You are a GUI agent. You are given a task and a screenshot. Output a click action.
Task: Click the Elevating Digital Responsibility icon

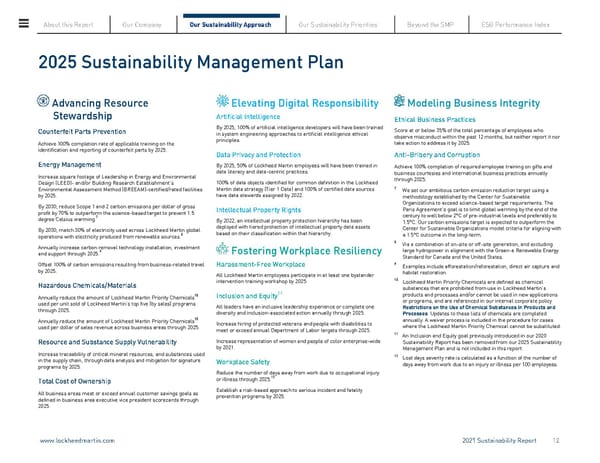click(221, 103)
